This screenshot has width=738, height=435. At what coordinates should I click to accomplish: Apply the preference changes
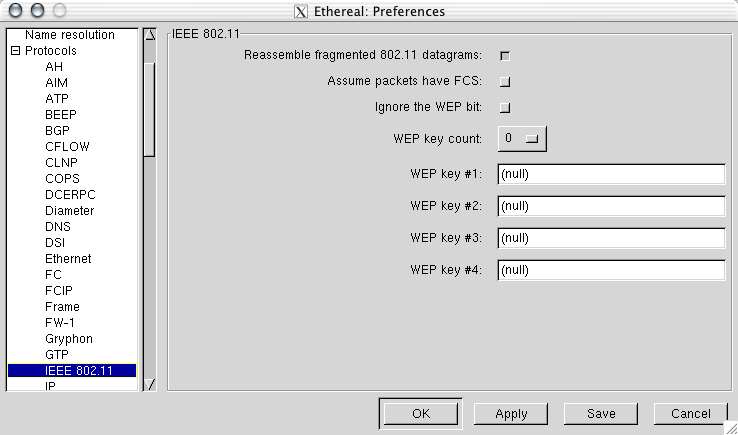[511, 413]
